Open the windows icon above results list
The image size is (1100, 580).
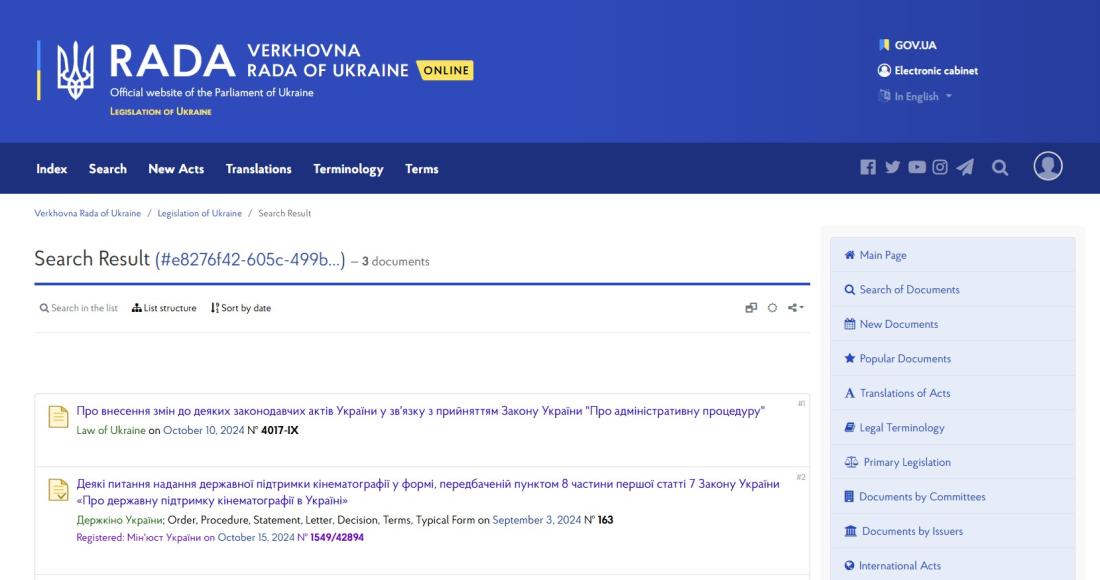[751, 308]
